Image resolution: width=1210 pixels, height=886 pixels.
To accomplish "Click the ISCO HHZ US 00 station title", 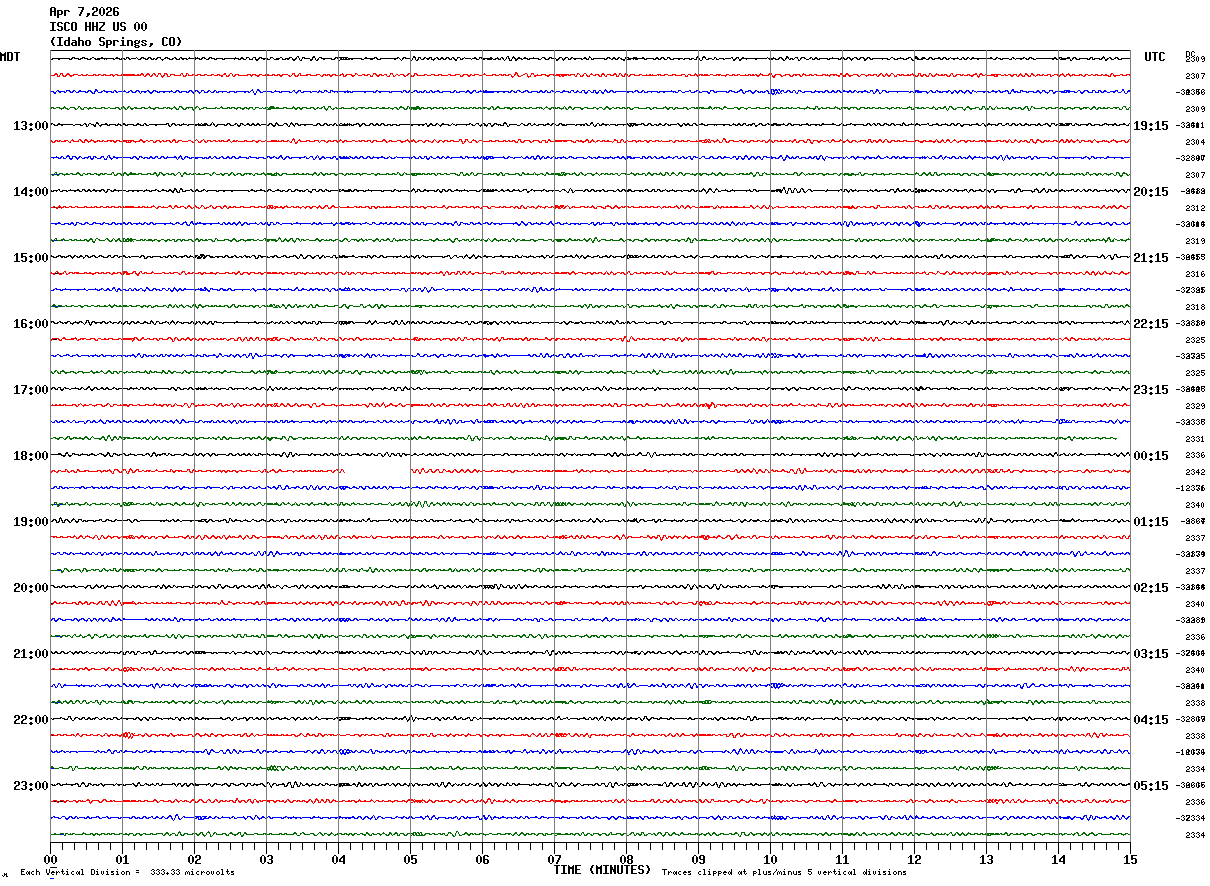I will tap(98, 27).
